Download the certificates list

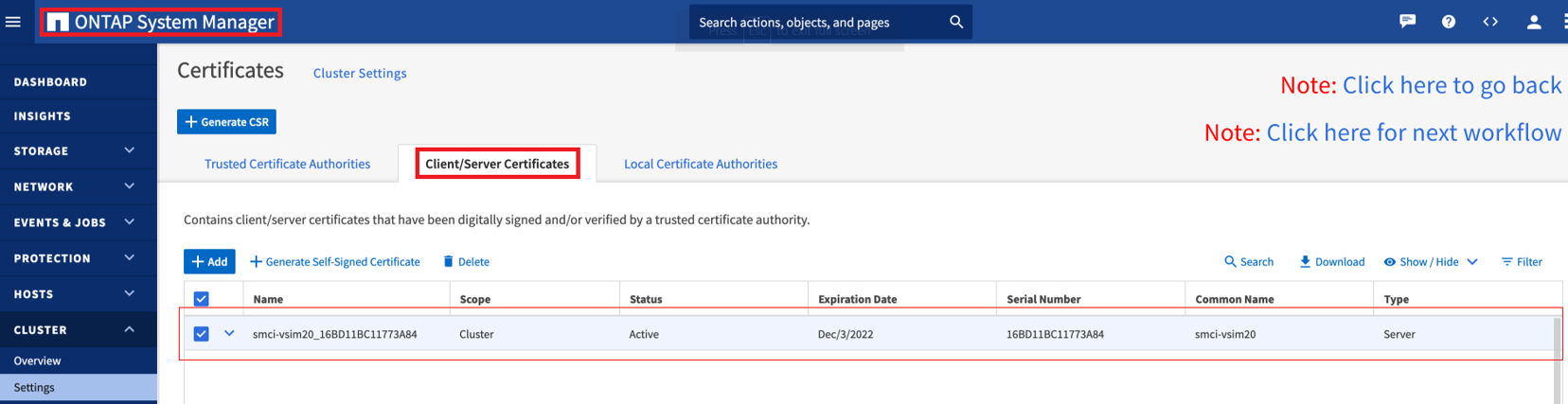point(1331,261)
